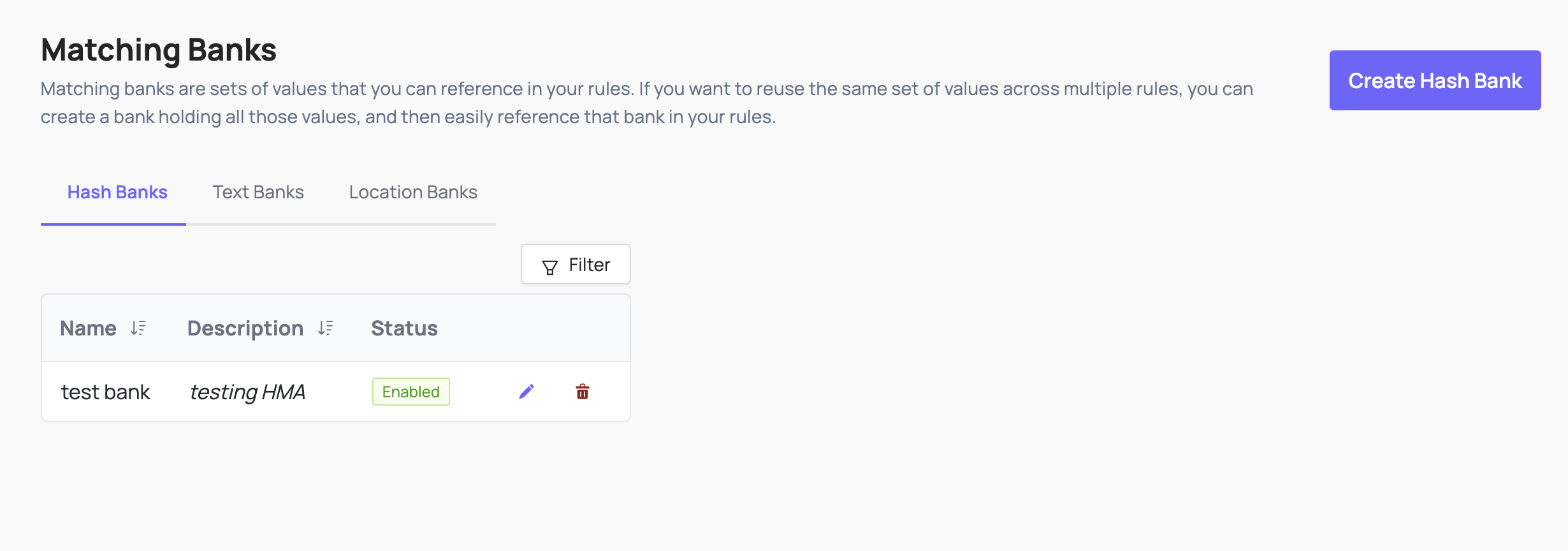Click the Create Hash Bank button

[x=1434, y=80]
